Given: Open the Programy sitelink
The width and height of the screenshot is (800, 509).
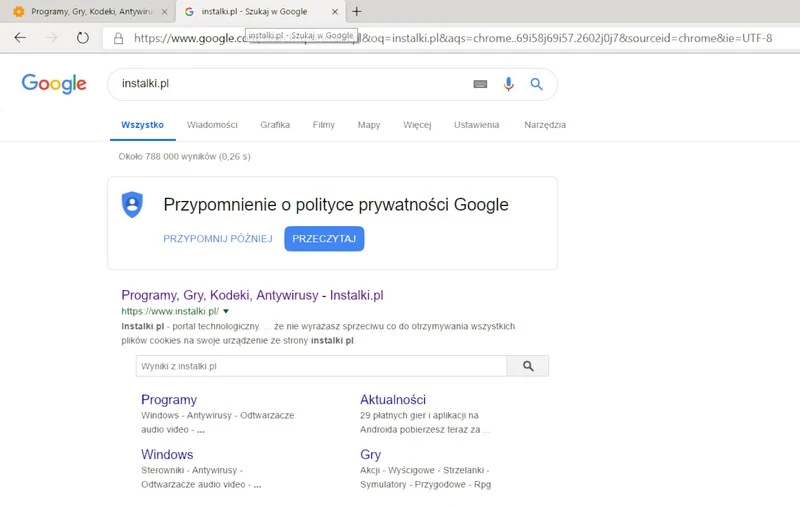Looking at the screenshot, I should tap(169, 400).
